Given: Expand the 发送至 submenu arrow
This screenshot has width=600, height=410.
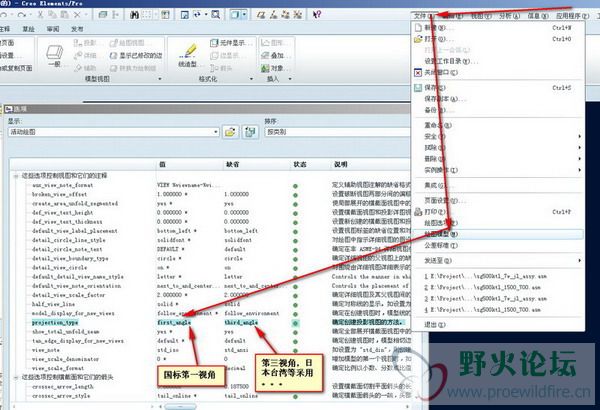Looking at the screenshot, I should pyautogui.click(x=579, y=261).
